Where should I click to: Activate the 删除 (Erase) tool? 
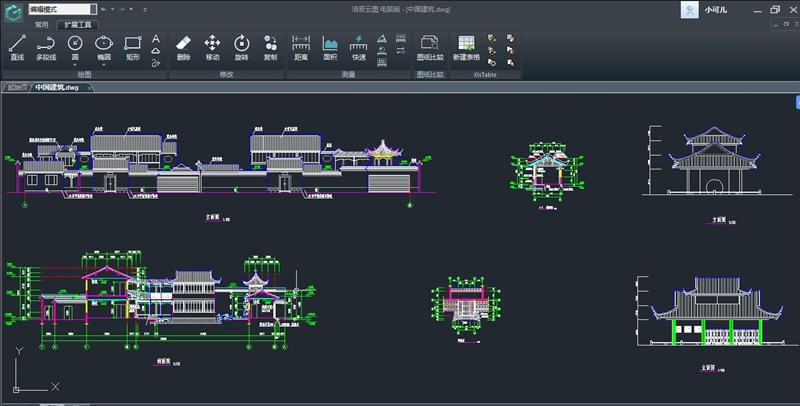[183, 47]
